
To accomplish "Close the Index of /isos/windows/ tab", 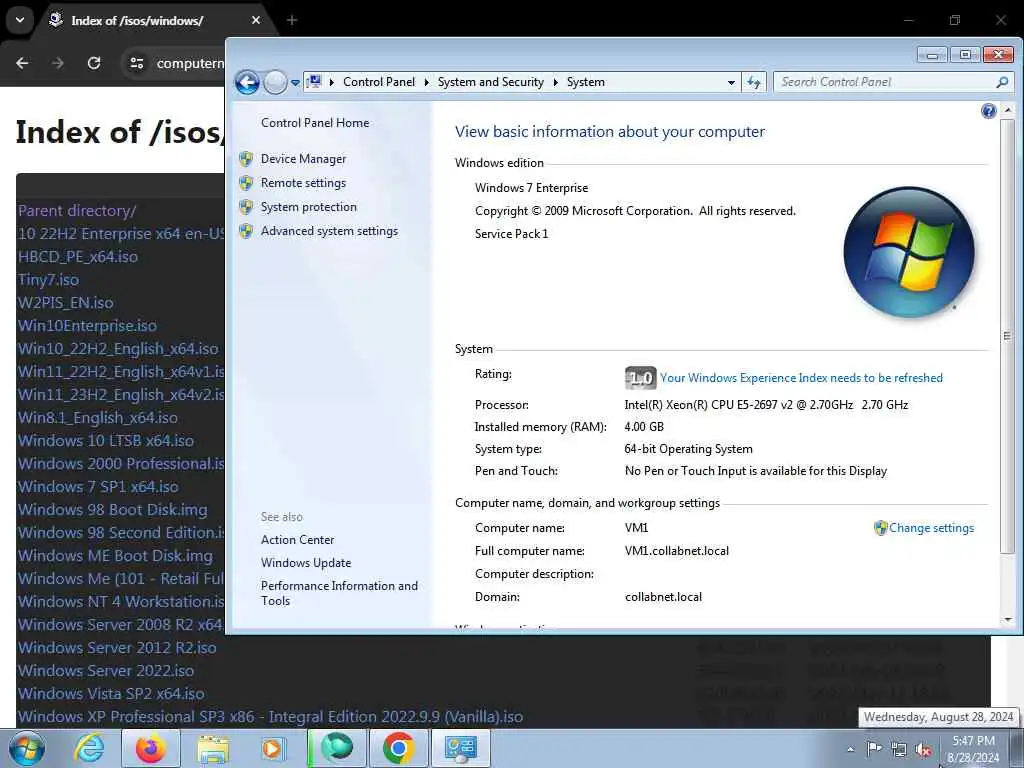I will coord(256,20).
